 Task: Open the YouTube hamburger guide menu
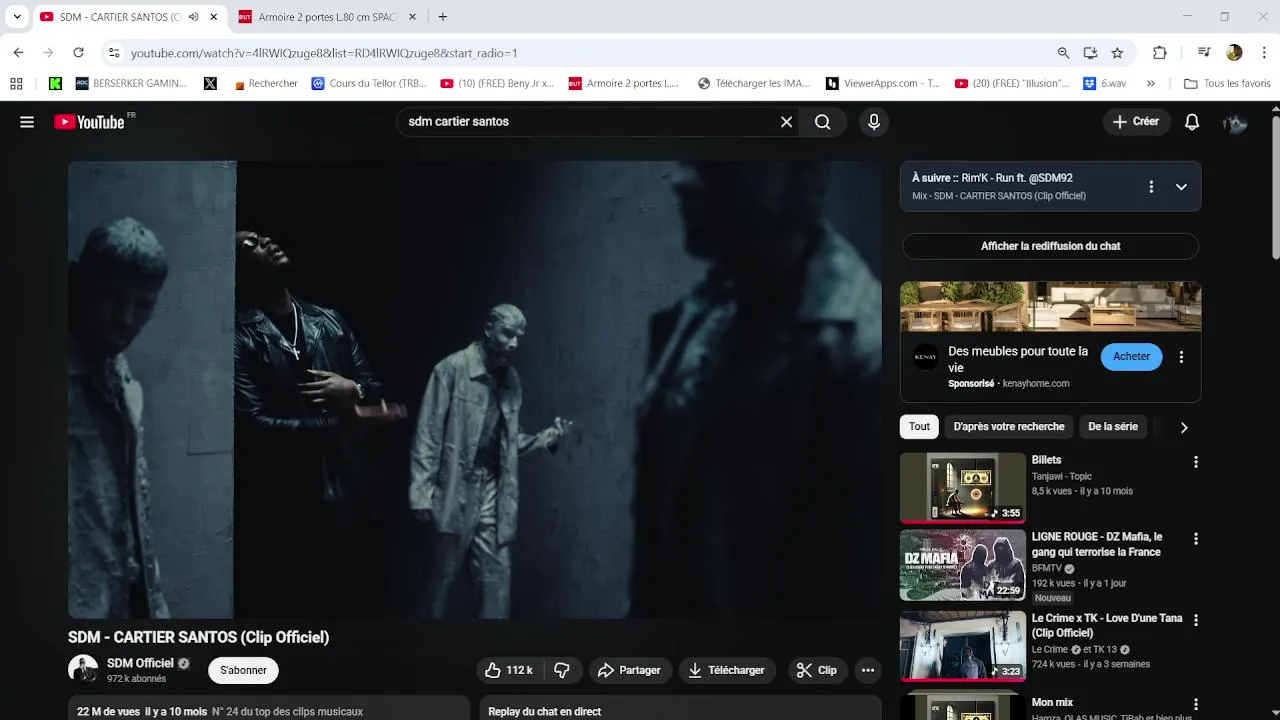(27, 122)
